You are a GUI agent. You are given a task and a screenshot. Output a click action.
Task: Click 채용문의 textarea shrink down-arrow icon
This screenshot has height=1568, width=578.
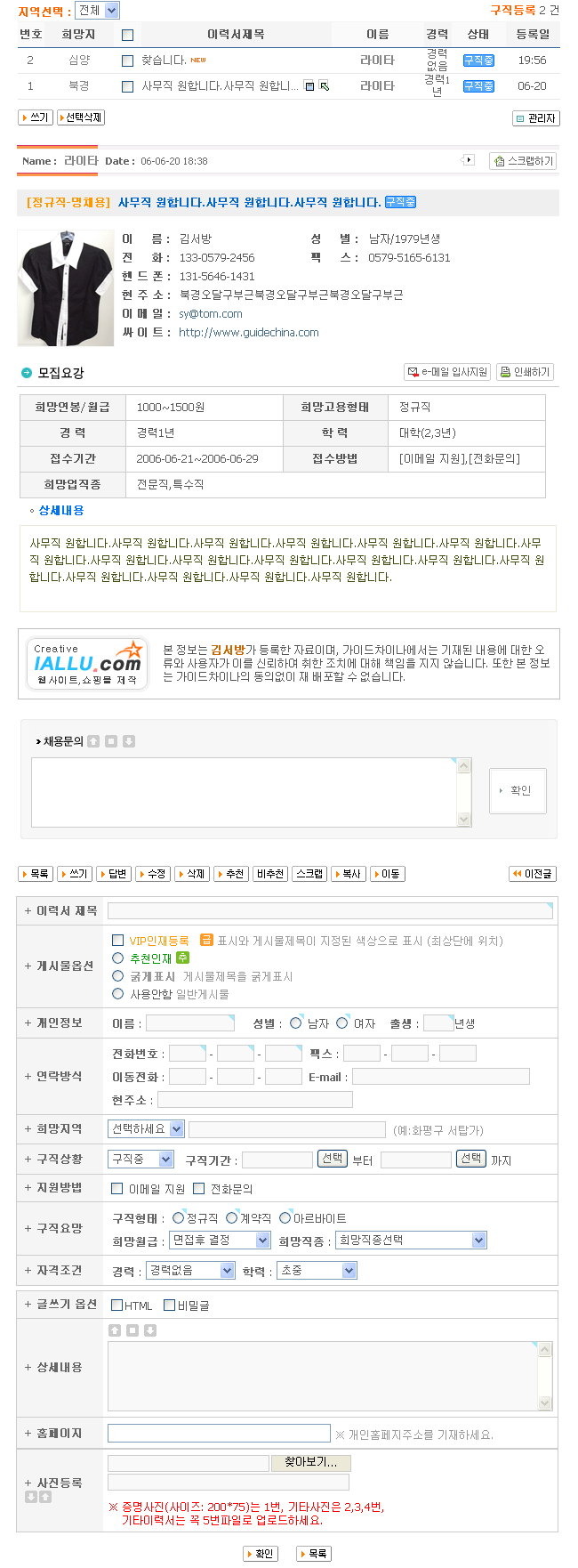coord(129,741)
